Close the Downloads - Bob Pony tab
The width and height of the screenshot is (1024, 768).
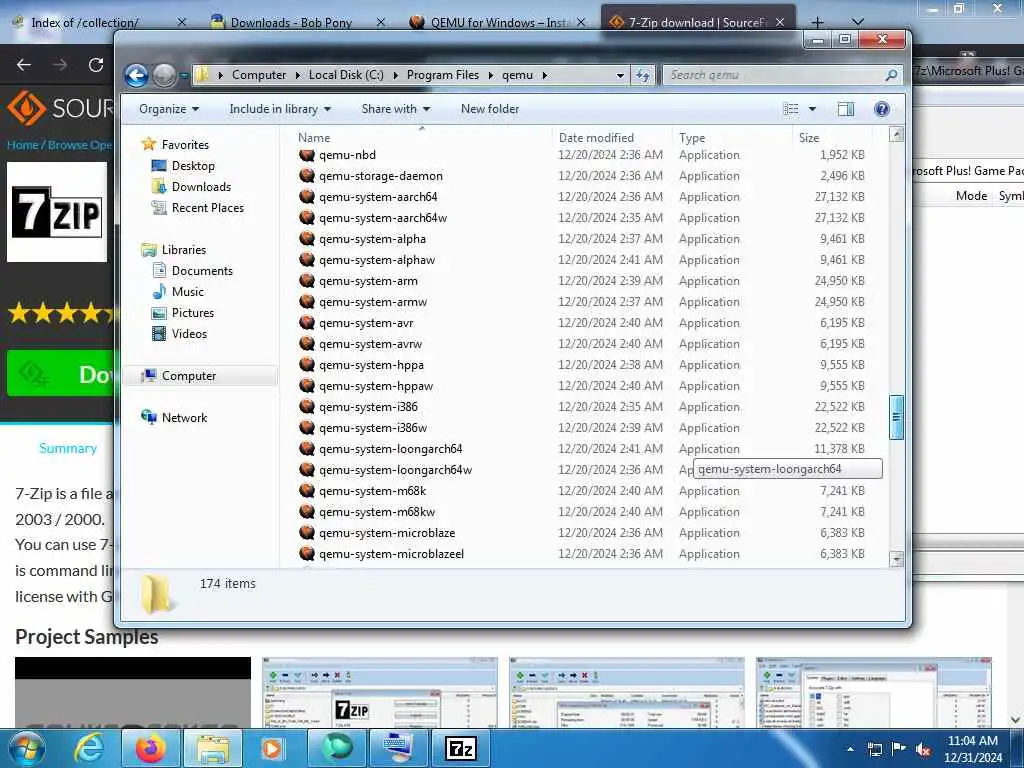click(x=380, y=23)
